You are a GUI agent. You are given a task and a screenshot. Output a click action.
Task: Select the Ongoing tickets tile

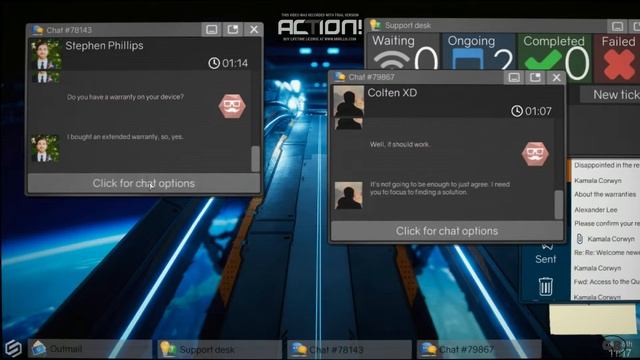pos(479,53)
